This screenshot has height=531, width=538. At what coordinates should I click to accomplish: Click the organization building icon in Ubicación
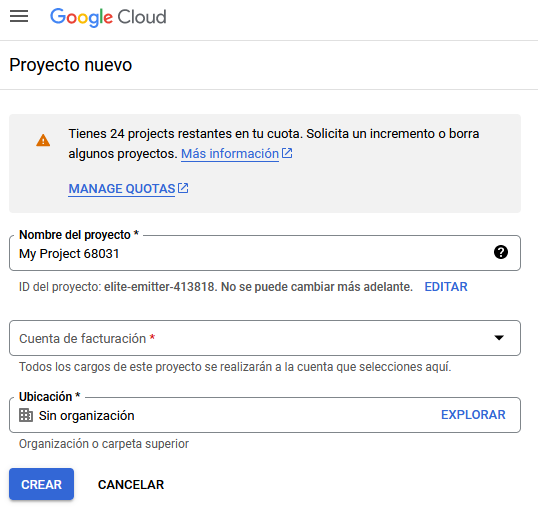pyautogui.click(x=26, y=415)
